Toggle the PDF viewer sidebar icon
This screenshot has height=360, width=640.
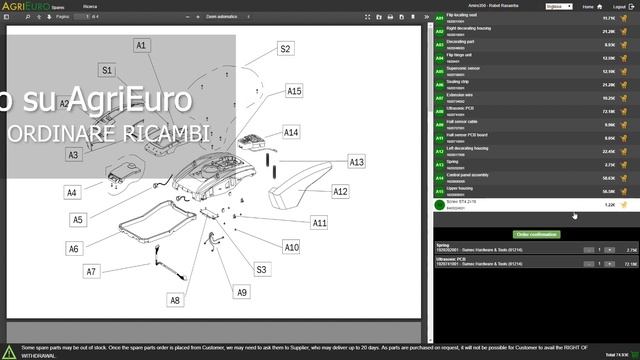pyautogui.click(x=7, y=17)
